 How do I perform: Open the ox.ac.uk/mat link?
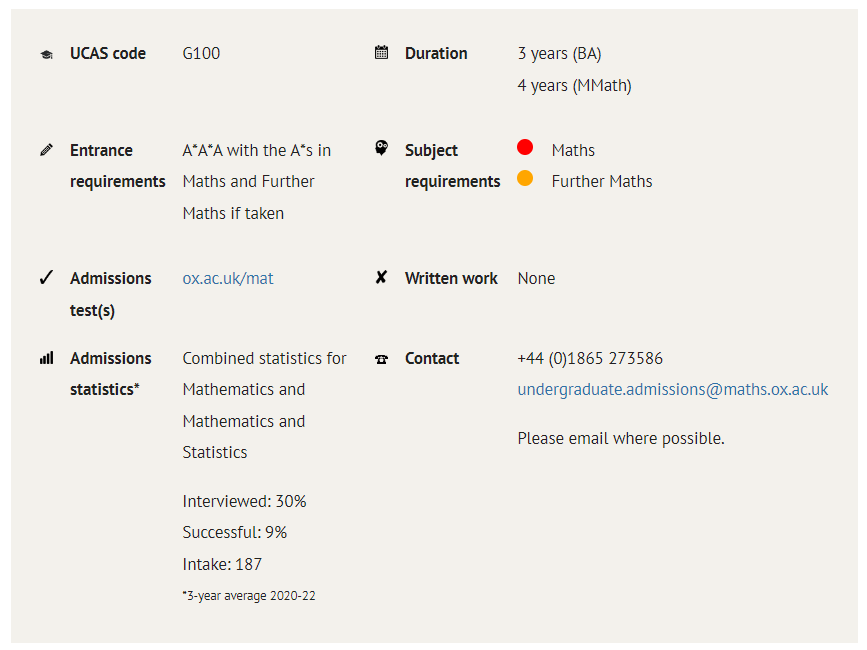pos(228,278)
